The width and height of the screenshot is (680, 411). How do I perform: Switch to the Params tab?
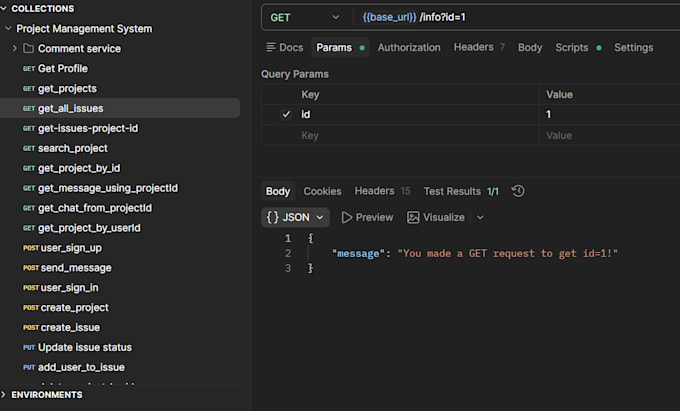coord(340,47)
